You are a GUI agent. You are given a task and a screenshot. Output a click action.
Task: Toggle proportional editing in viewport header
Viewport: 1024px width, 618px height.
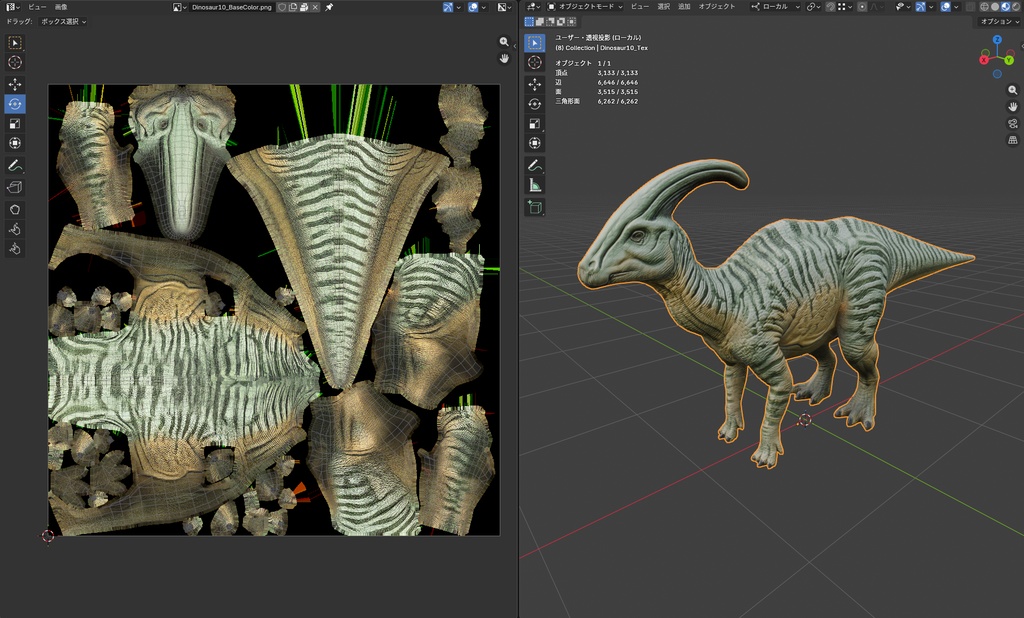[x=863, y=7]
